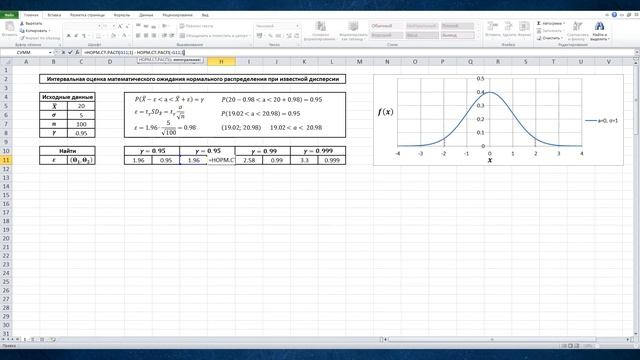The height and width of the screenshot is (360, 640).
Task: Open the Разметка страницы tab
Action: pyautogui.click(x=87, y=15)
